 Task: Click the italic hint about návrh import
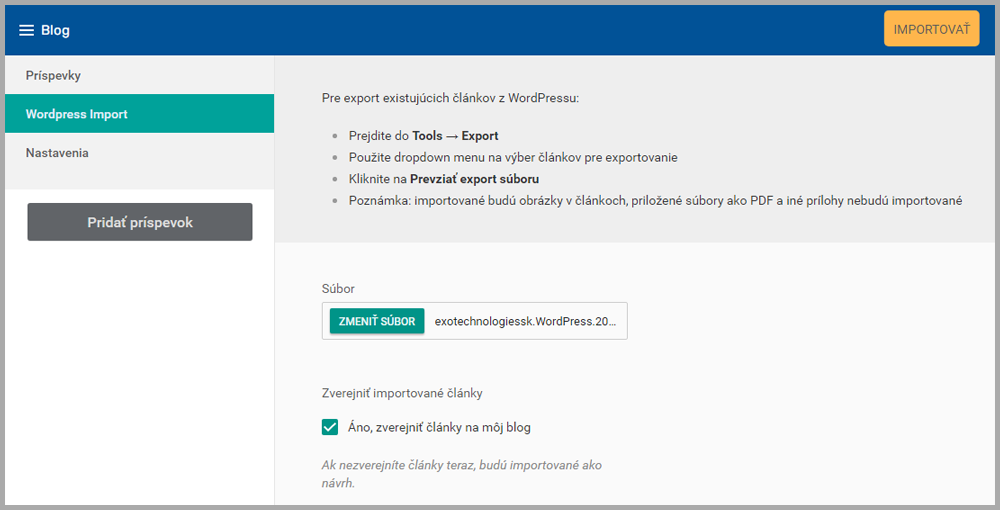(461, 474)
